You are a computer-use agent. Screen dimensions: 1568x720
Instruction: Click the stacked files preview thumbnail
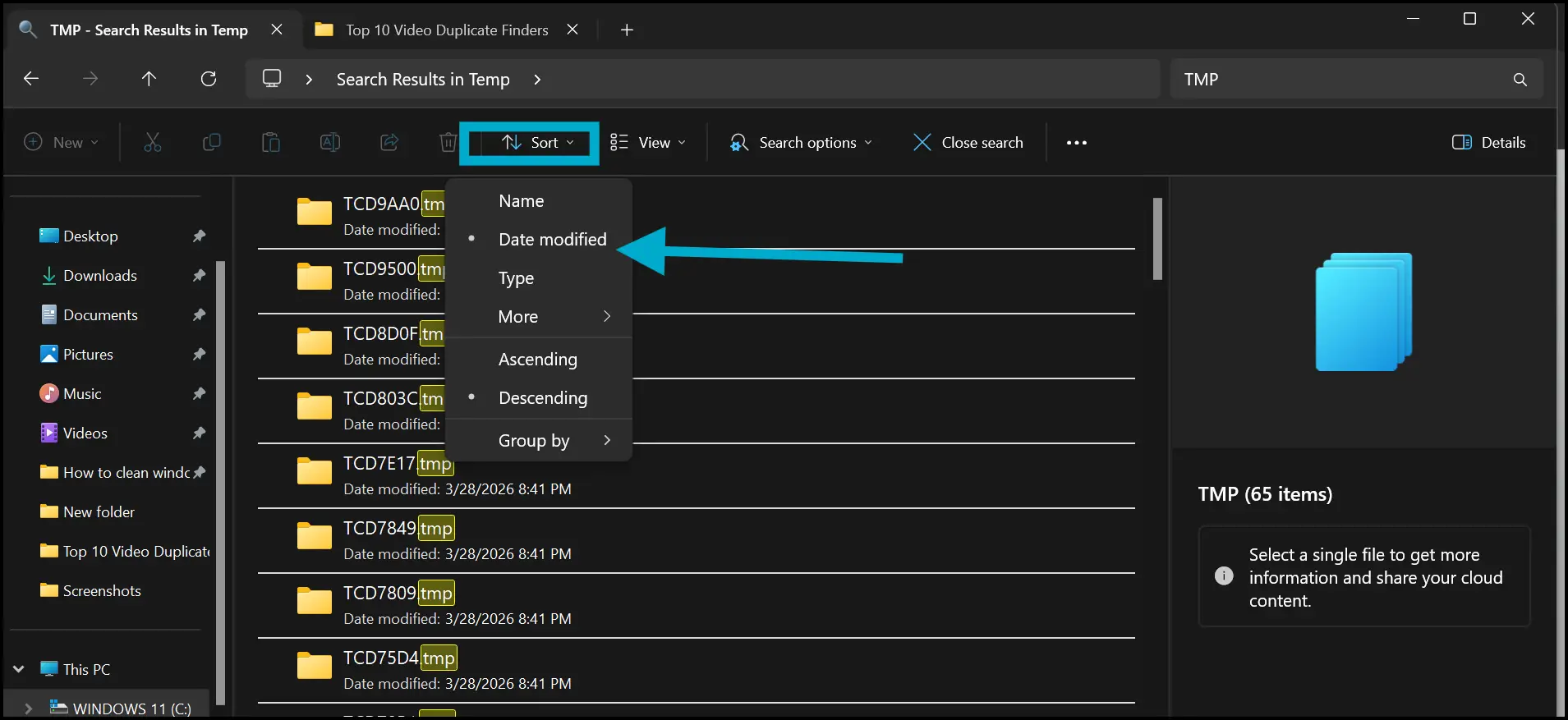pos(1363,312)
